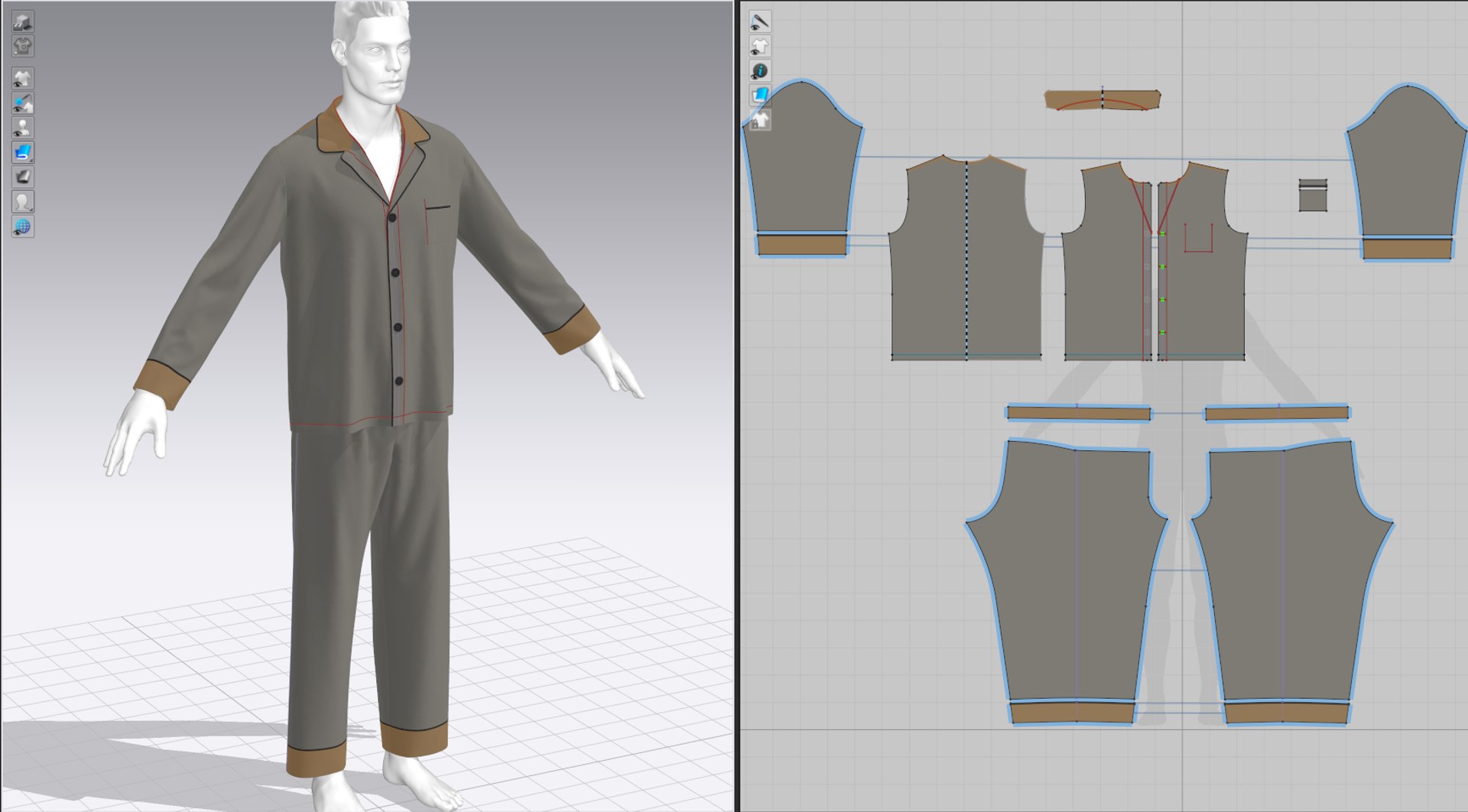Screen dimensions: 1468x812
Task: Click the garment fit T-shirt icon
Action: coord(23,47)
